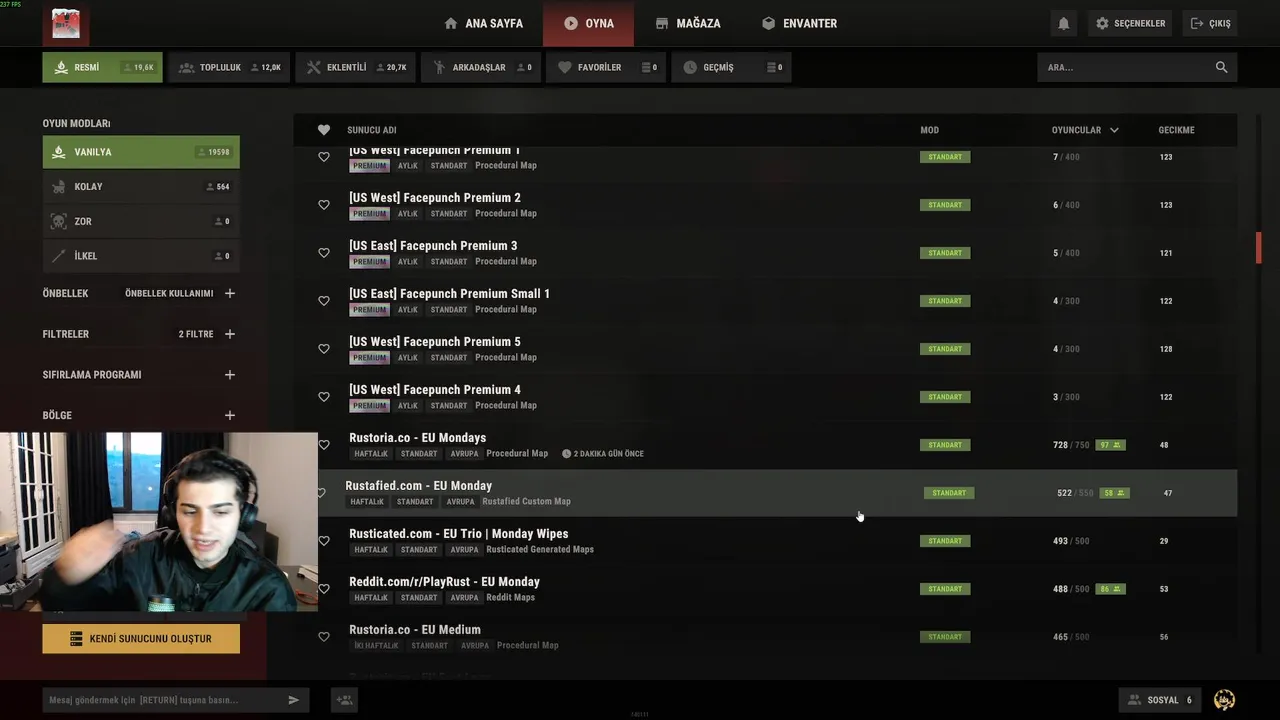Favorite Reddit.com/r/PlayRust EU Monday server

coord(323,589)
